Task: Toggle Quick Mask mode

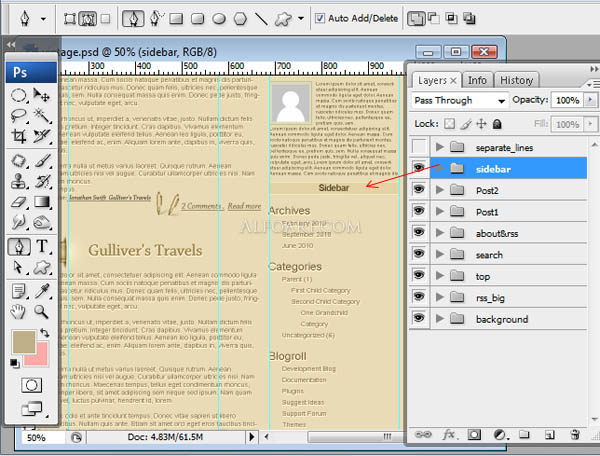Action: (x=31, y=385)
